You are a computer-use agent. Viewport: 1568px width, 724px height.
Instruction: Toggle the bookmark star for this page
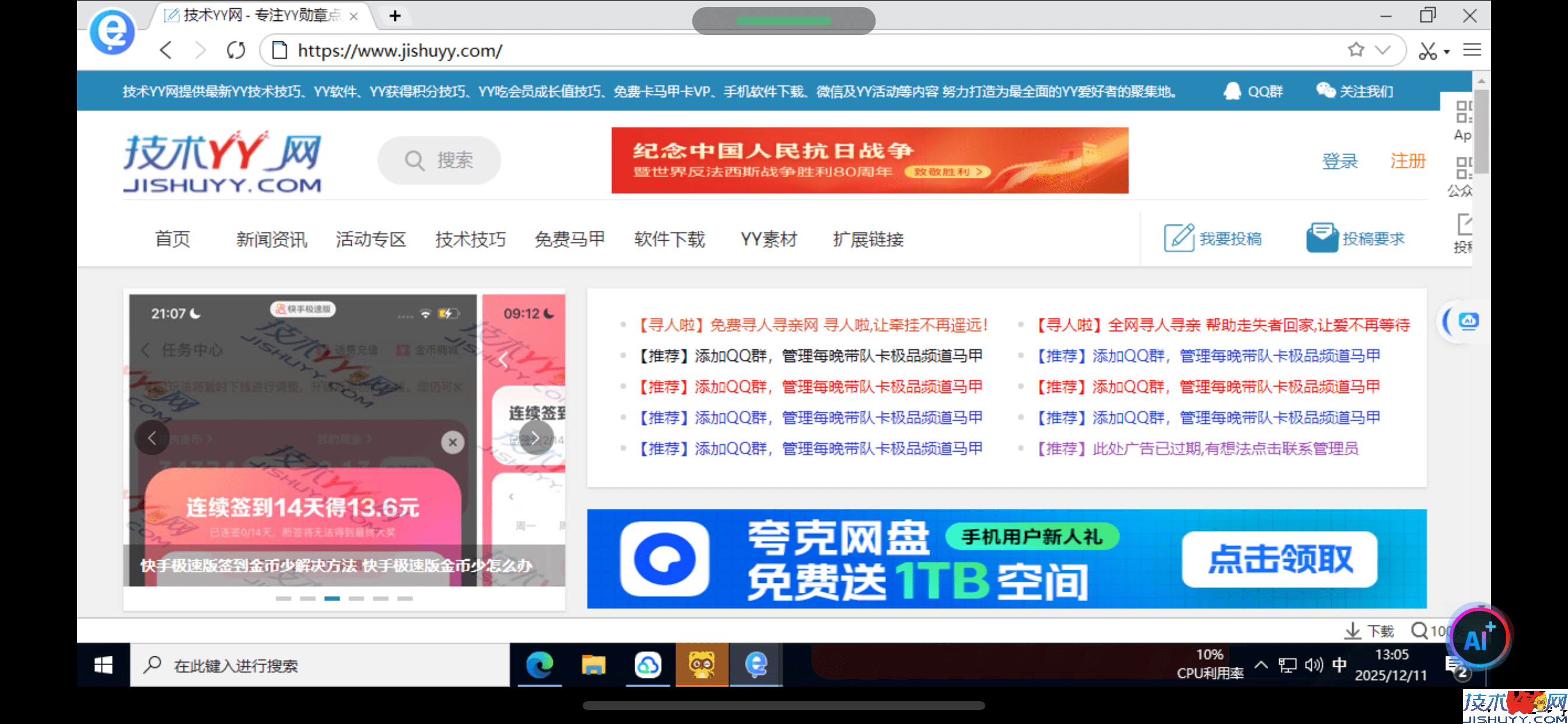[1356, 51]
